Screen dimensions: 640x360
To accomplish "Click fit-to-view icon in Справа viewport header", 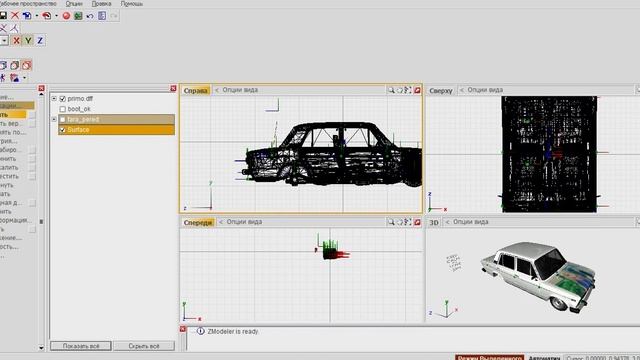I will coord(408,90).
